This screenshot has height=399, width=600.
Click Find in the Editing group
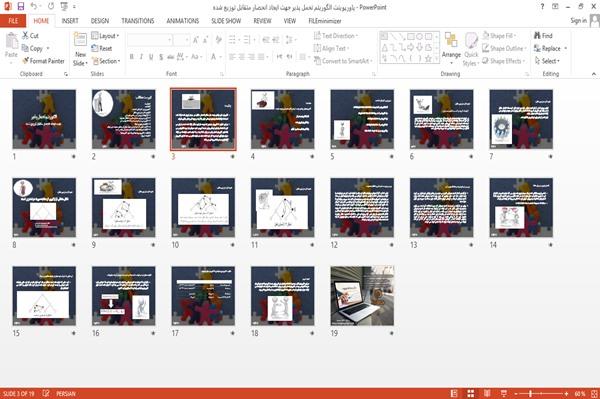pos(543,36)
